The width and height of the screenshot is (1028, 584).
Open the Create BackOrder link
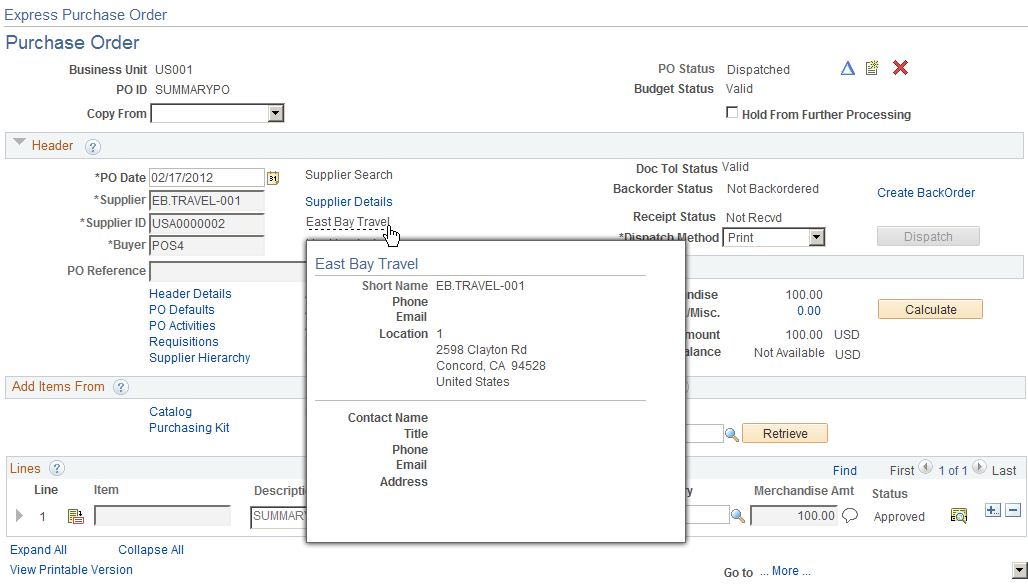tap(925, 192)
